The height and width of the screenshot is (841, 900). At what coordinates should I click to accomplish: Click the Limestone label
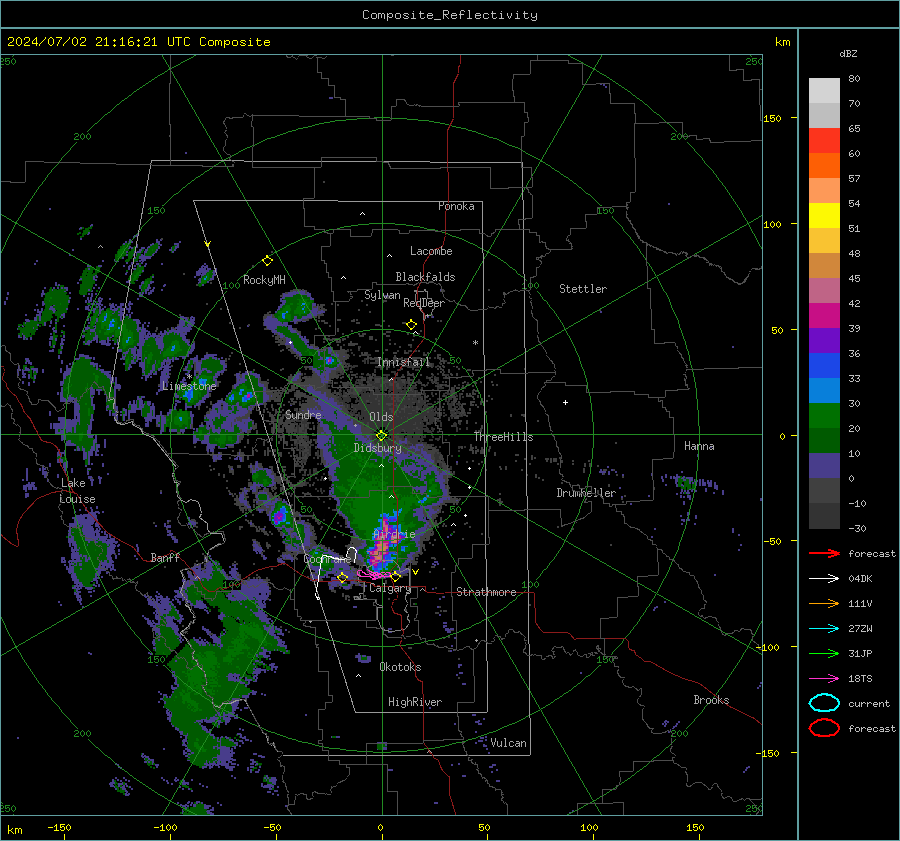[189, 386]
